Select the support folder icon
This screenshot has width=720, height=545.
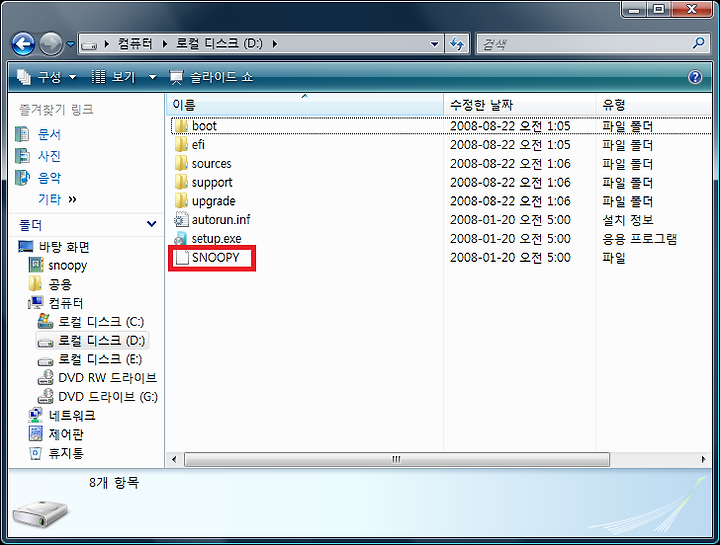pyautogui.click(x=181, y=182)
